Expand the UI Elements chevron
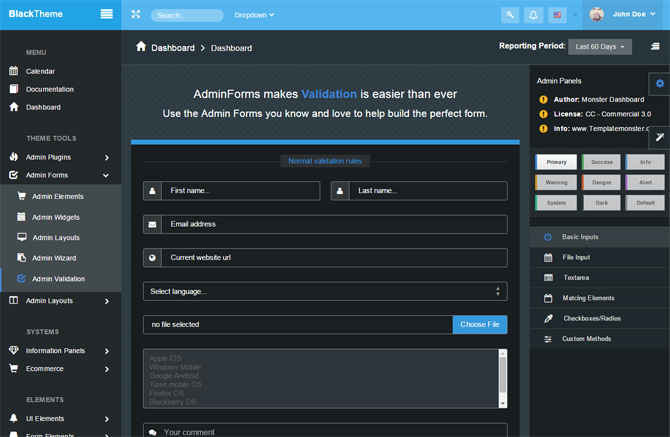 click(x=107, y=419)
